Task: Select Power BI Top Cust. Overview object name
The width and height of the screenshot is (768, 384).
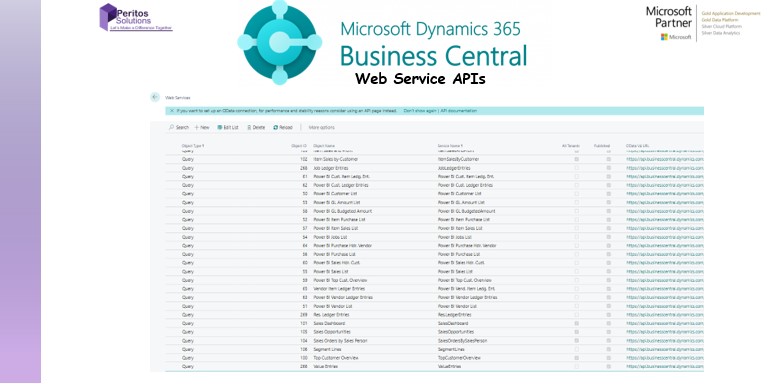Action: pos(340,280)
